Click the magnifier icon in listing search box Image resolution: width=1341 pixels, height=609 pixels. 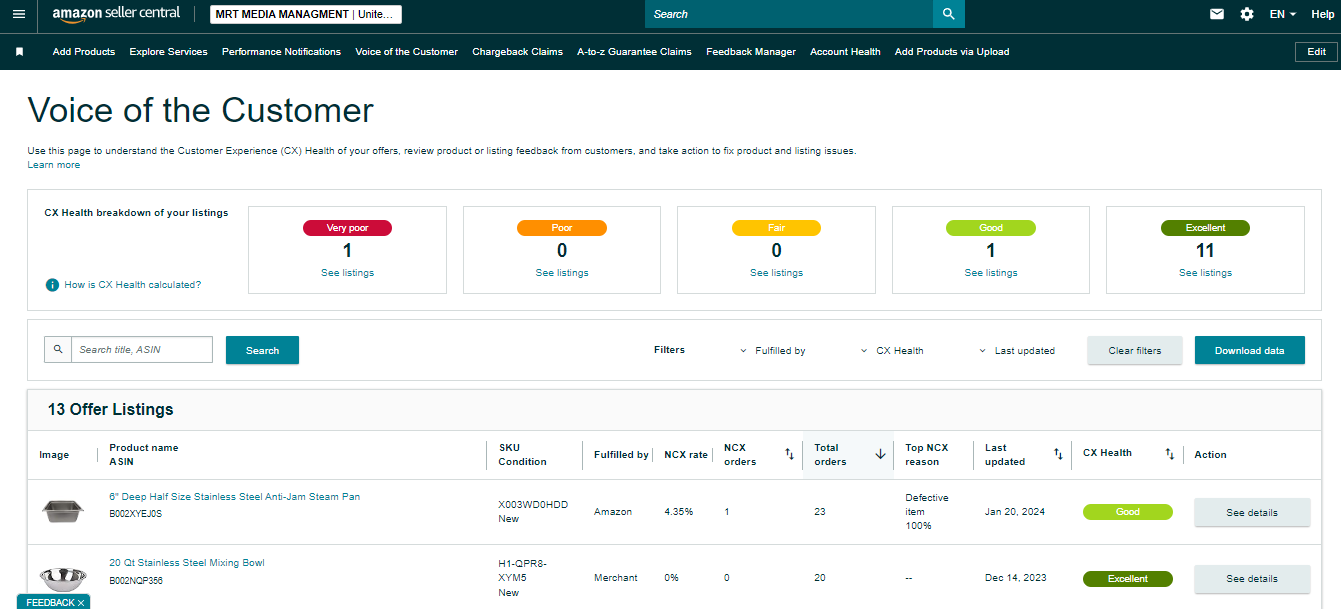point(58,349)
